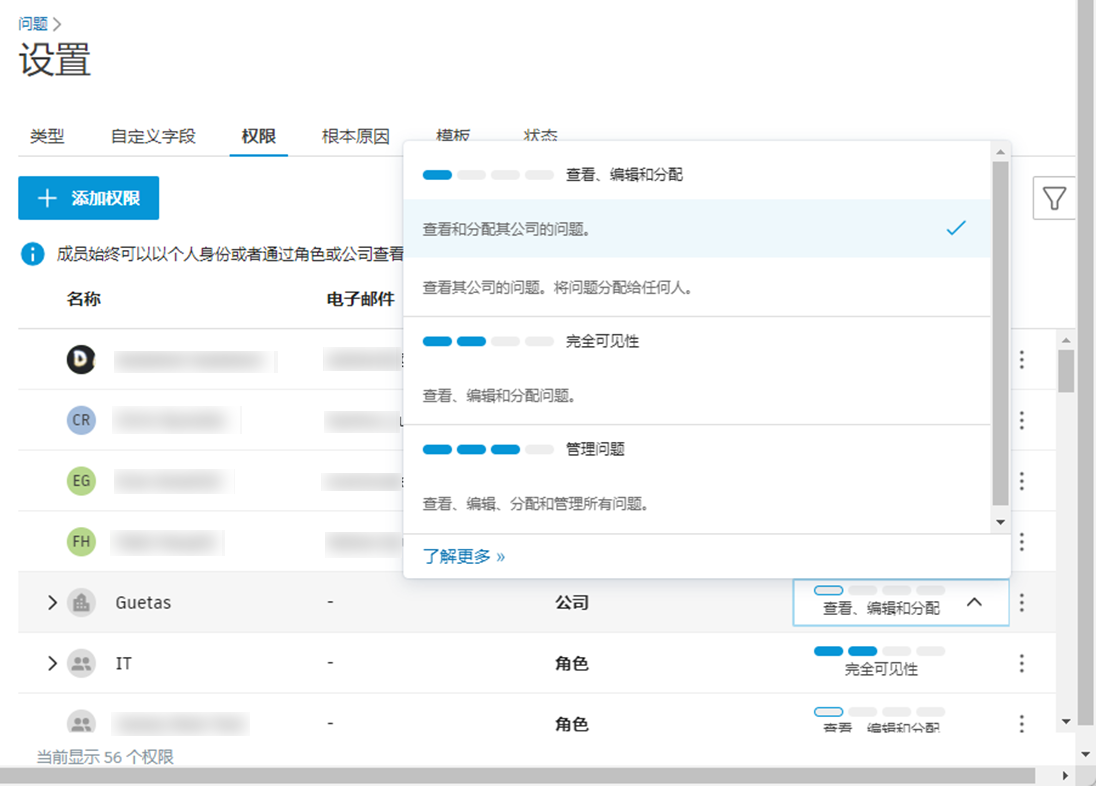Click the IT name cell
Viewport: 1096px width, 786px height.
point(124,663)
